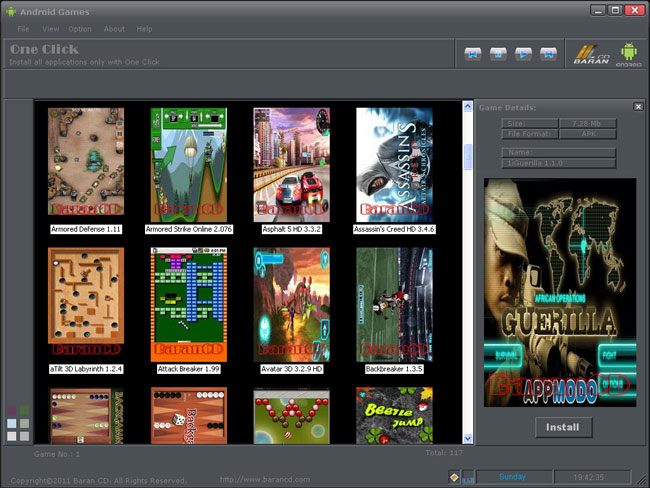Click the 'One Click' heading
Screen dimensions: 650x488
point(44,49)
